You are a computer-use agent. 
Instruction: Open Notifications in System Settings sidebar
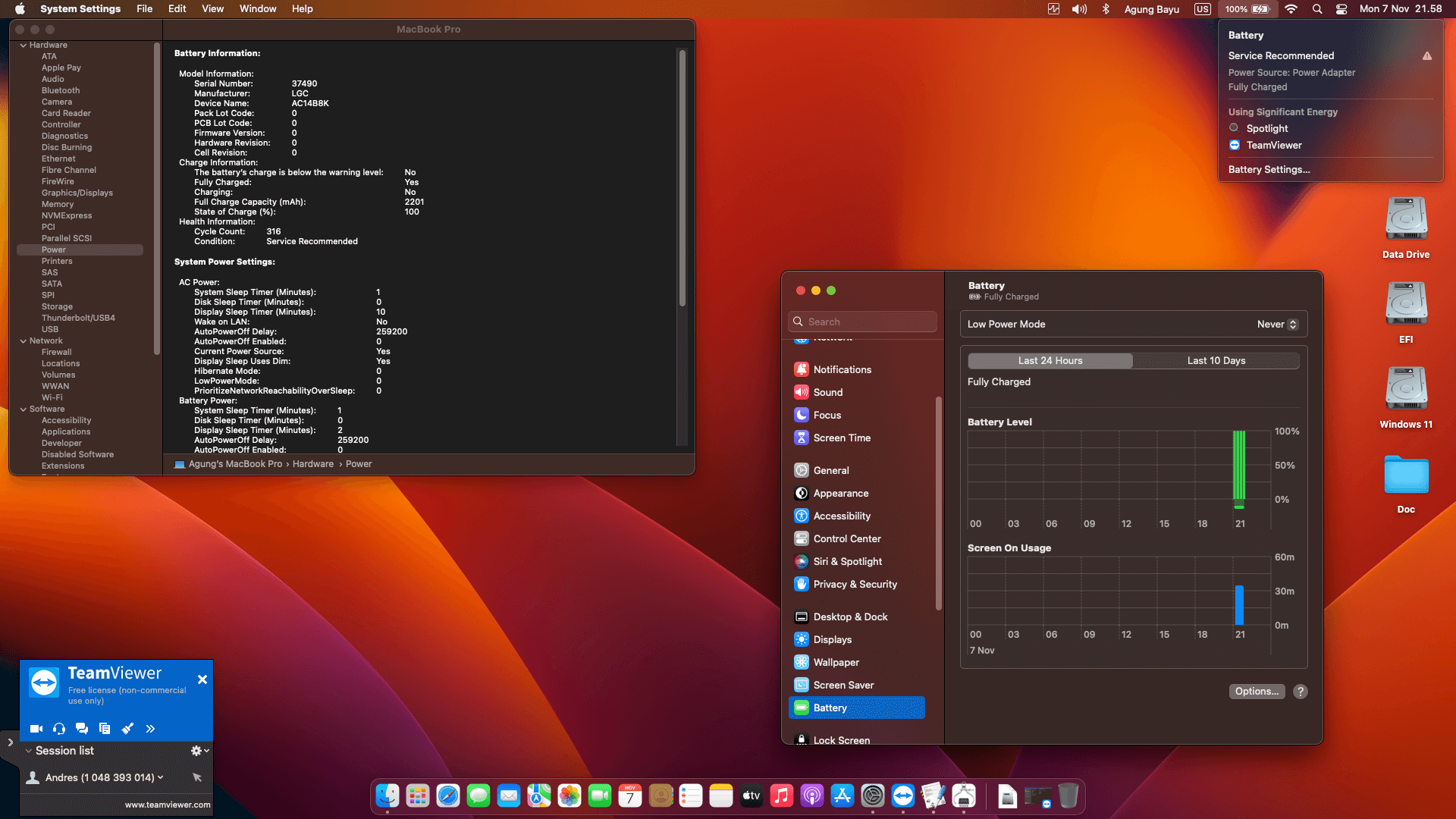857,369
